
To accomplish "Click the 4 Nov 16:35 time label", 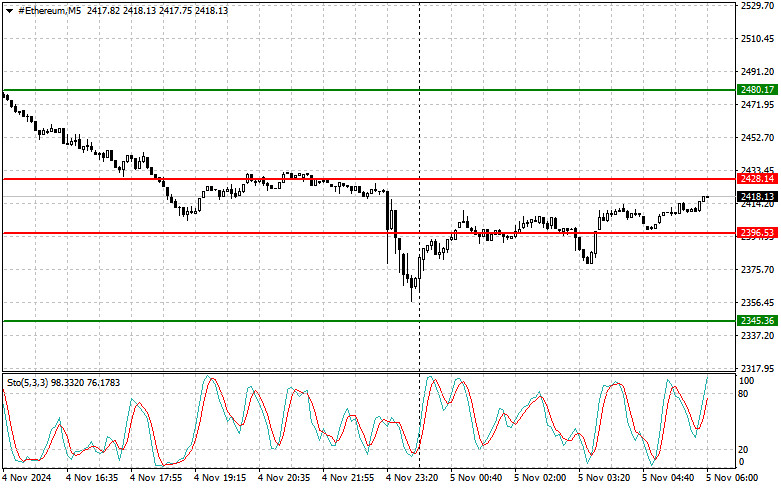I will pos(92,478).
